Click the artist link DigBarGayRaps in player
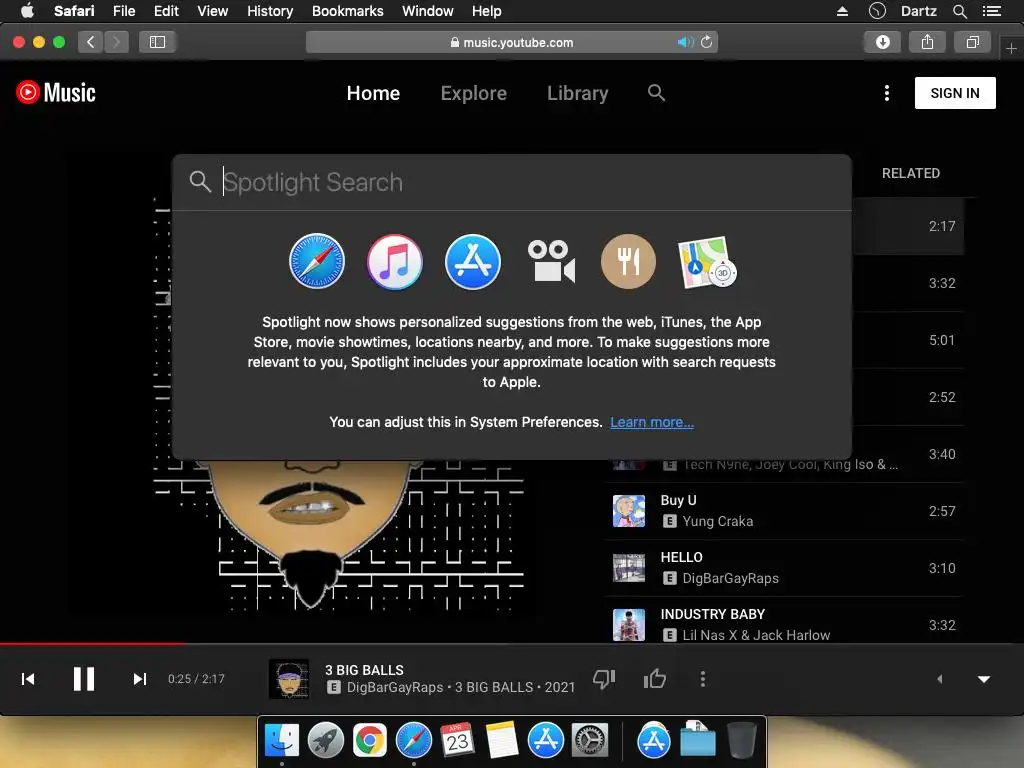Viewport: 1024px width, 768px height. (394, 687)
